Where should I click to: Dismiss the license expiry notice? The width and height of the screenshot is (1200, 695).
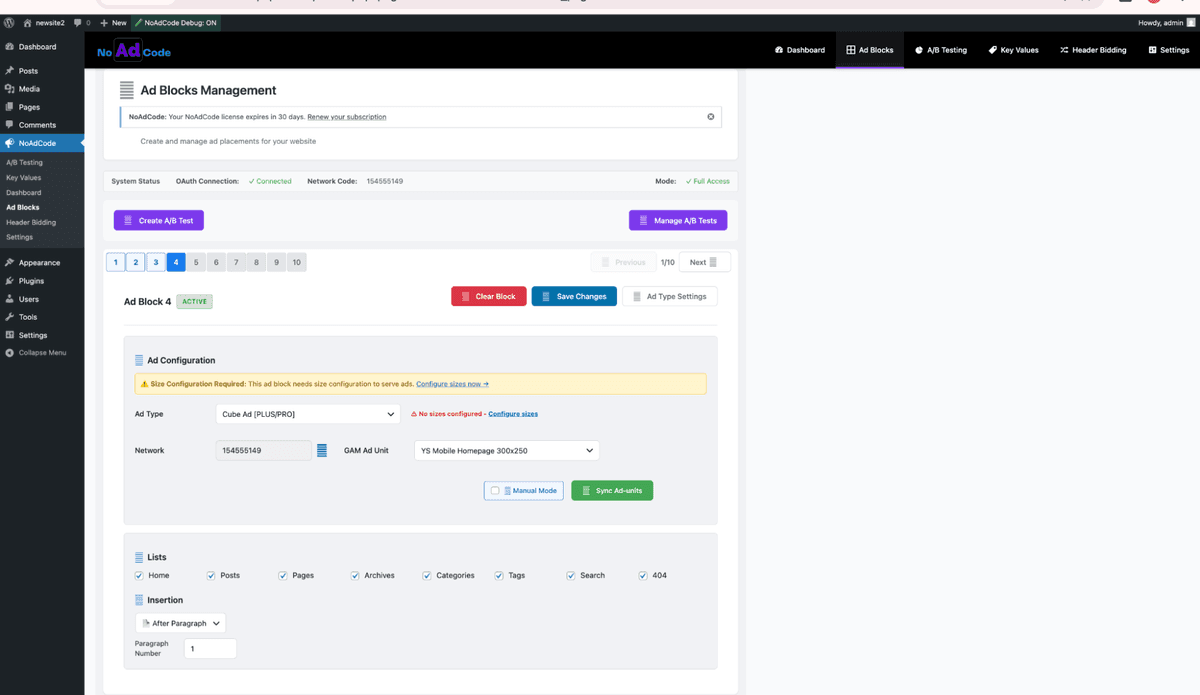[x=711, y=116]
